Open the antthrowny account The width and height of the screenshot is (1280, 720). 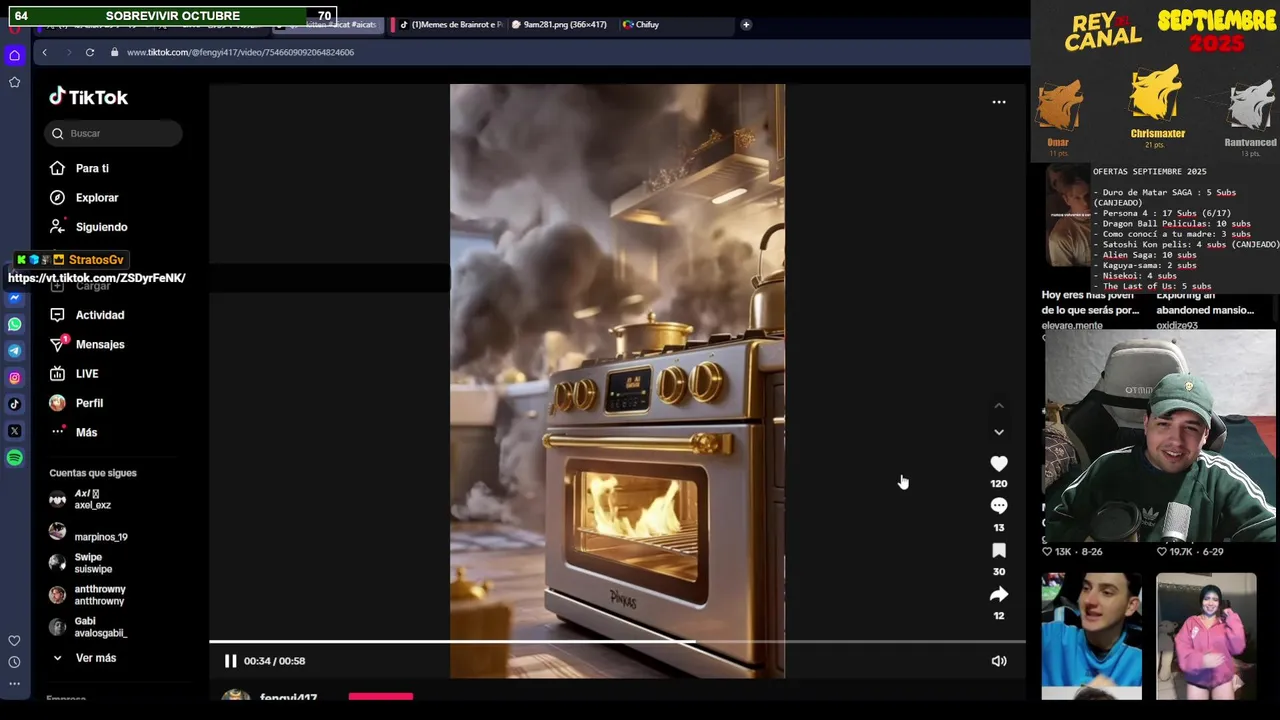coord(88,595)
